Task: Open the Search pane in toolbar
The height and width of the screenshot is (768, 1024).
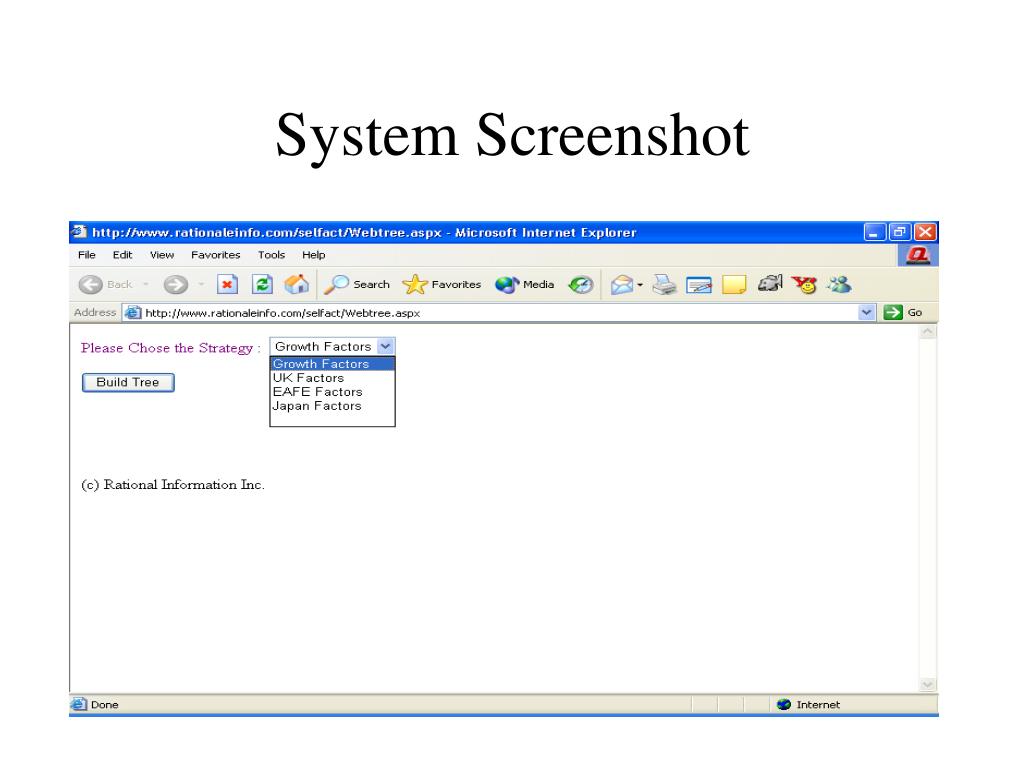Action: (357, 285)
